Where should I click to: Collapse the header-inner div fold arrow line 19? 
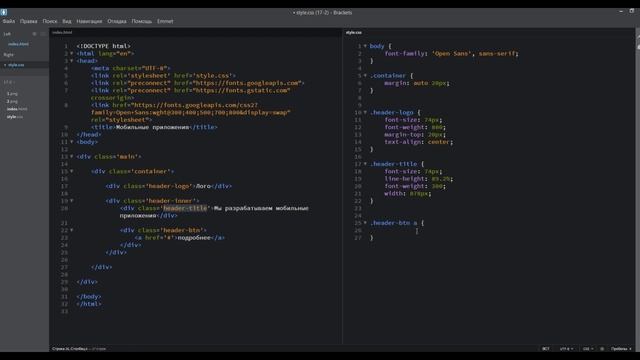point(72,200)
